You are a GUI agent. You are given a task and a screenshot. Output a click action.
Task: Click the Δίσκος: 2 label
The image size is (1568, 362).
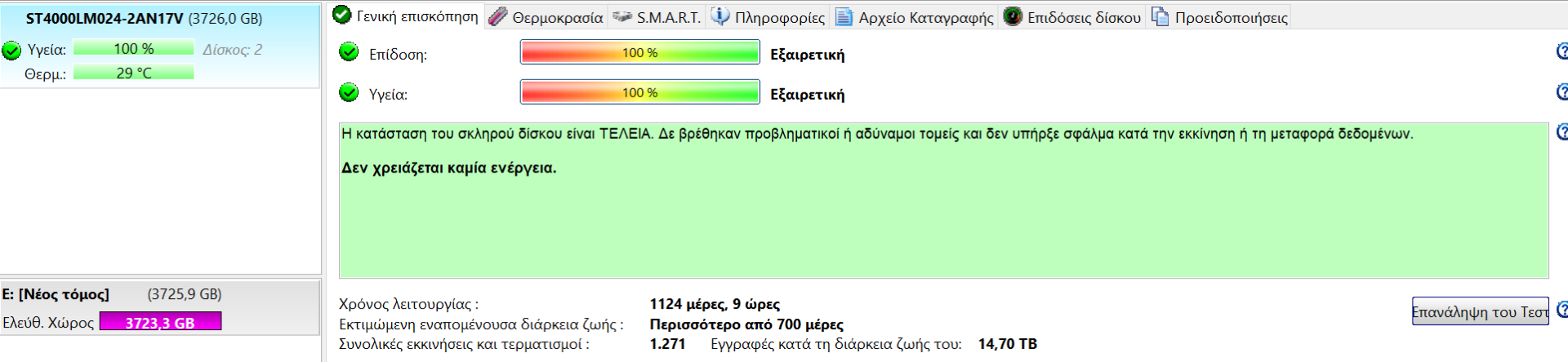pos(232,50)
